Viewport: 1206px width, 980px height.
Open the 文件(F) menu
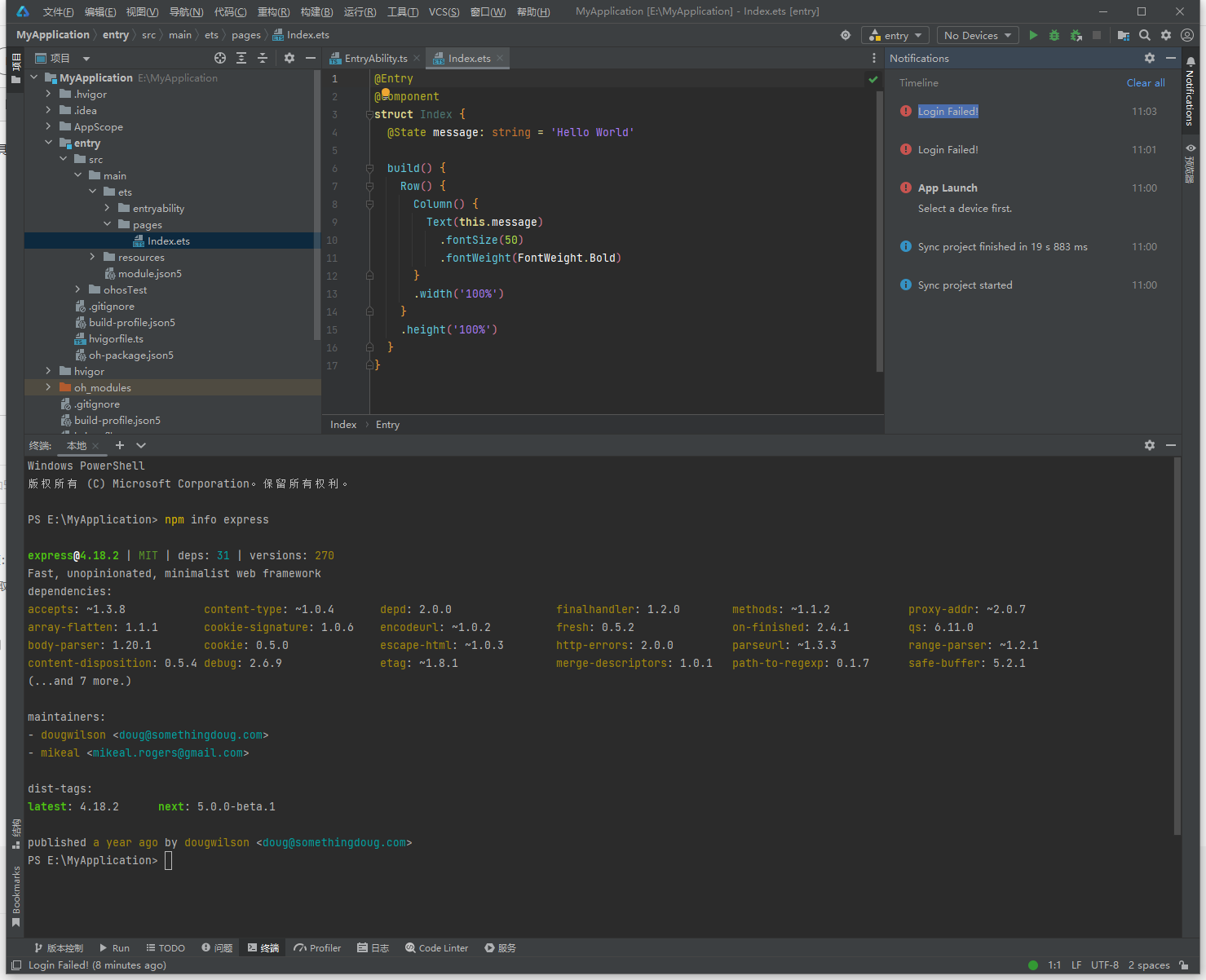point(58,11)
